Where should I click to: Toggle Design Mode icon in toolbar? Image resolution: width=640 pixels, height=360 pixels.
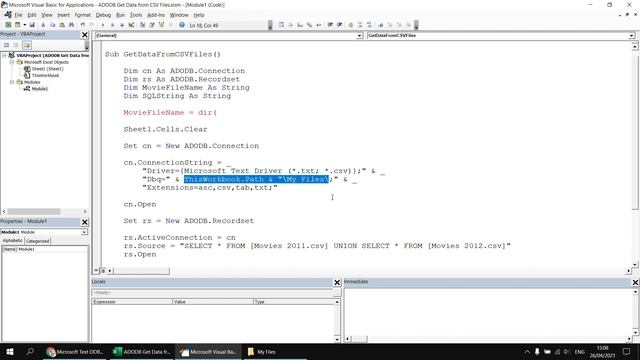pos(131,25)
